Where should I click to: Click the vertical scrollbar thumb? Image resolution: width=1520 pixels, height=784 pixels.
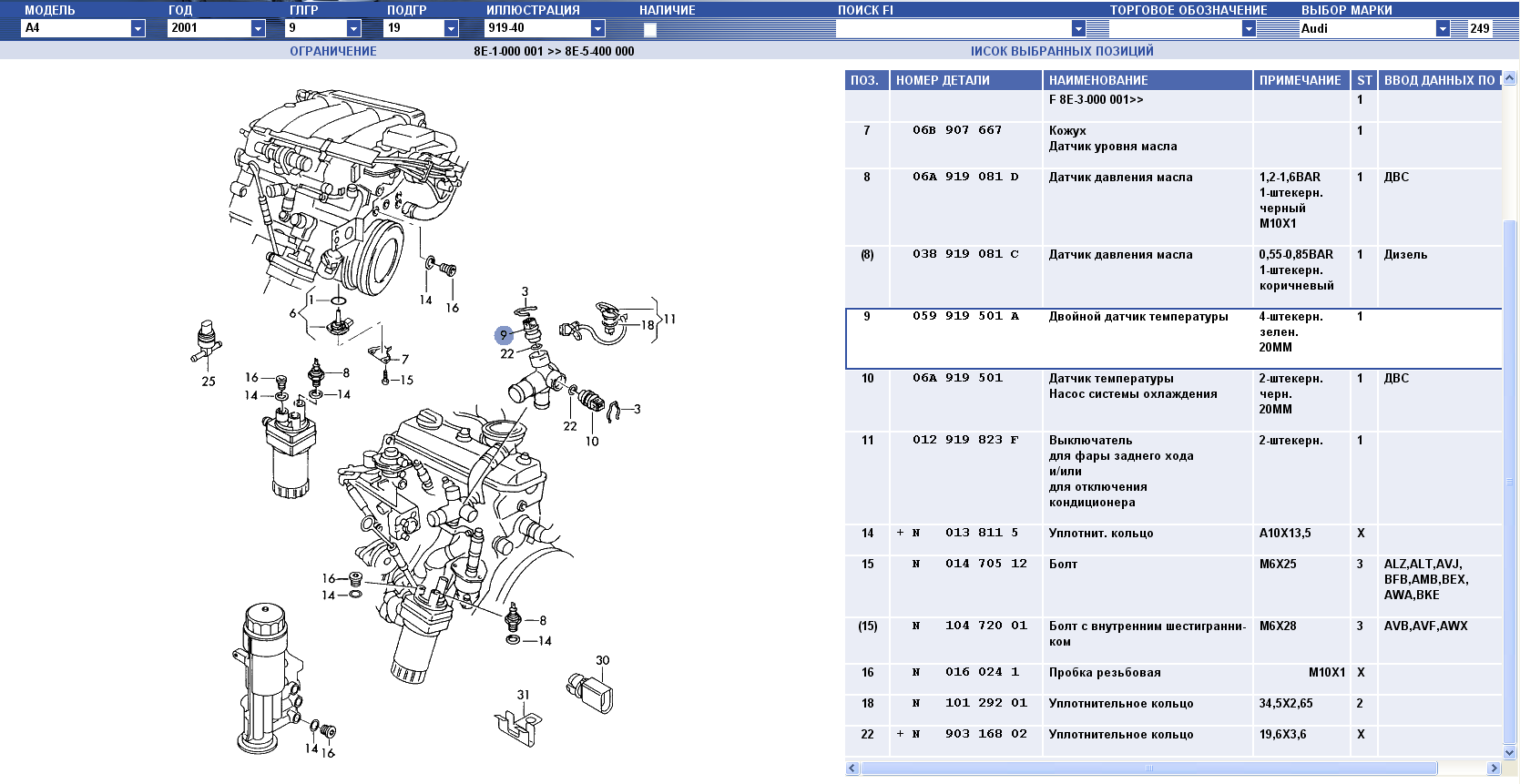[1510, 481]
